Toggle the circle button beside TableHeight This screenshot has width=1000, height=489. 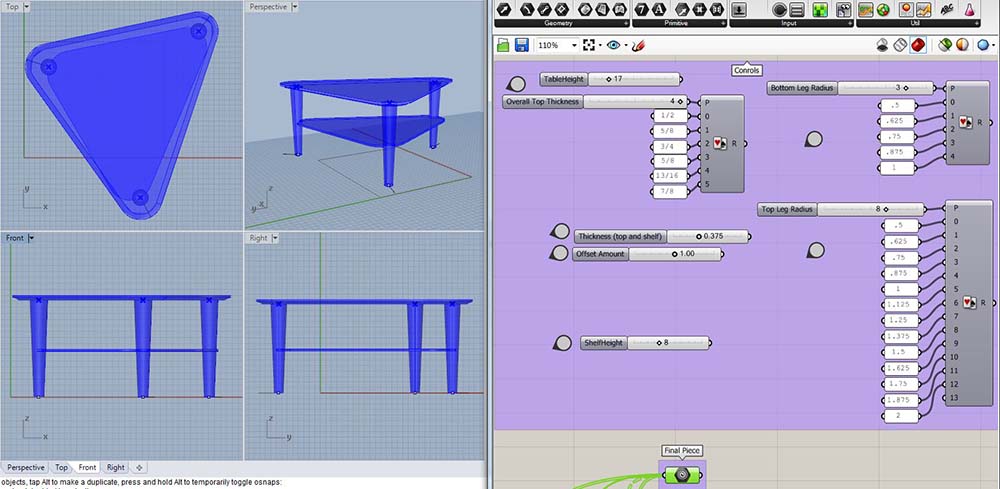tap(518, 84)
